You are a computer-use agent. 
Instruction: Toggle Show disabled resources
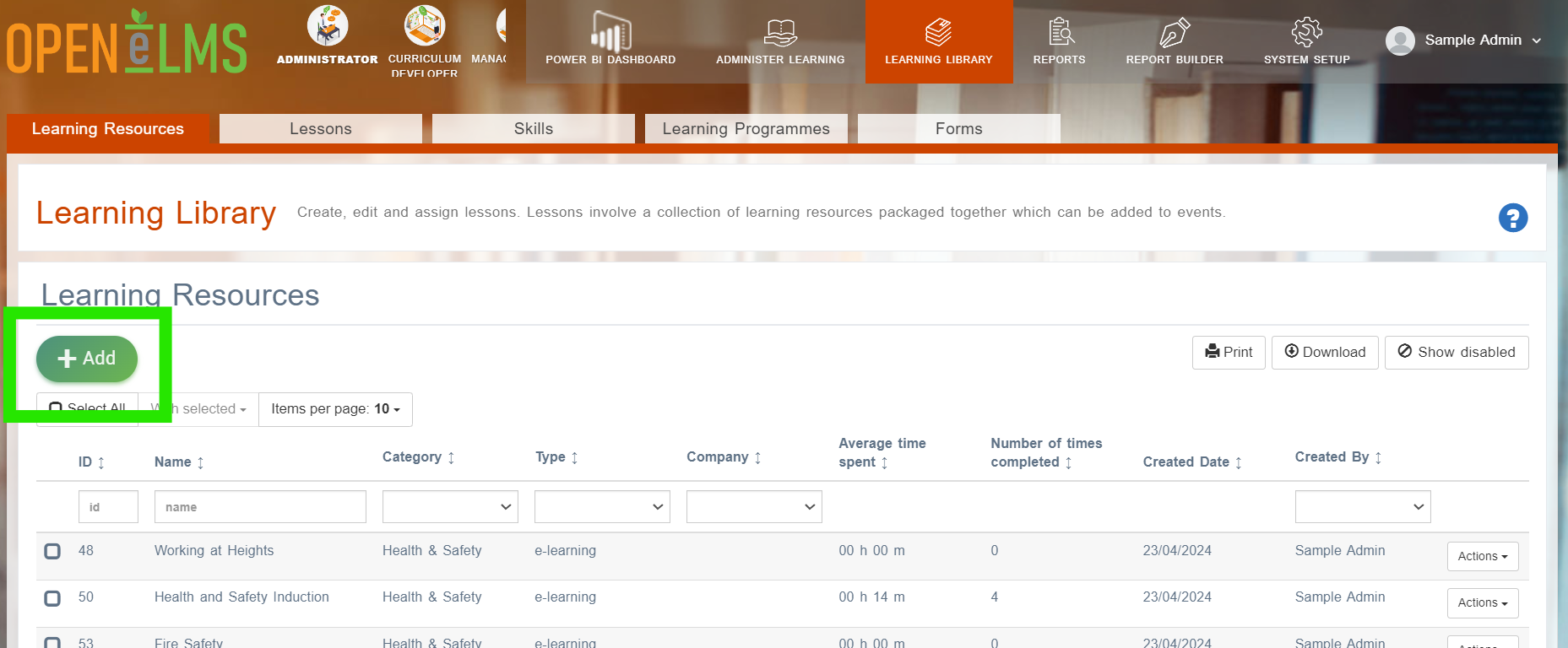[1457, 353]
